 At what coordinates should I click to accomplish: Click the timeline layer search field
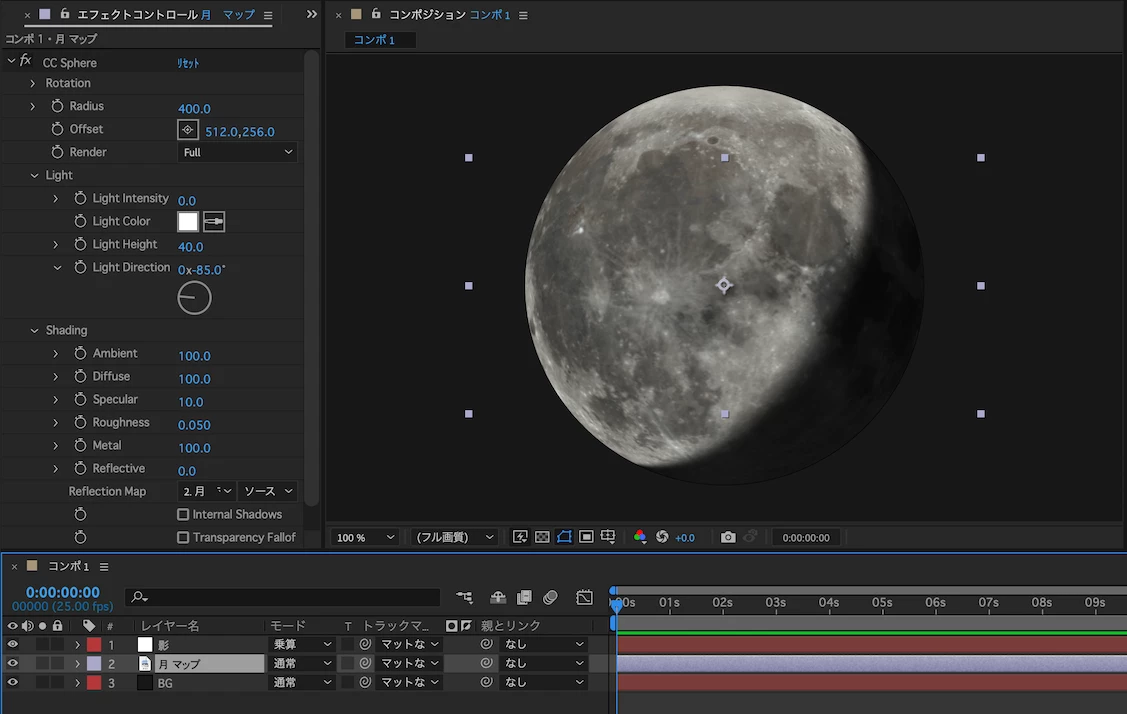(x=290, y=598)
